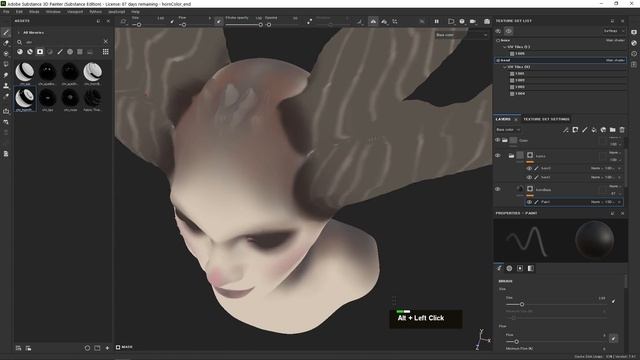Viewport: 640px width, 360px height.
Task: Select the Polygon Fill tool
Action: click(6, 64)
